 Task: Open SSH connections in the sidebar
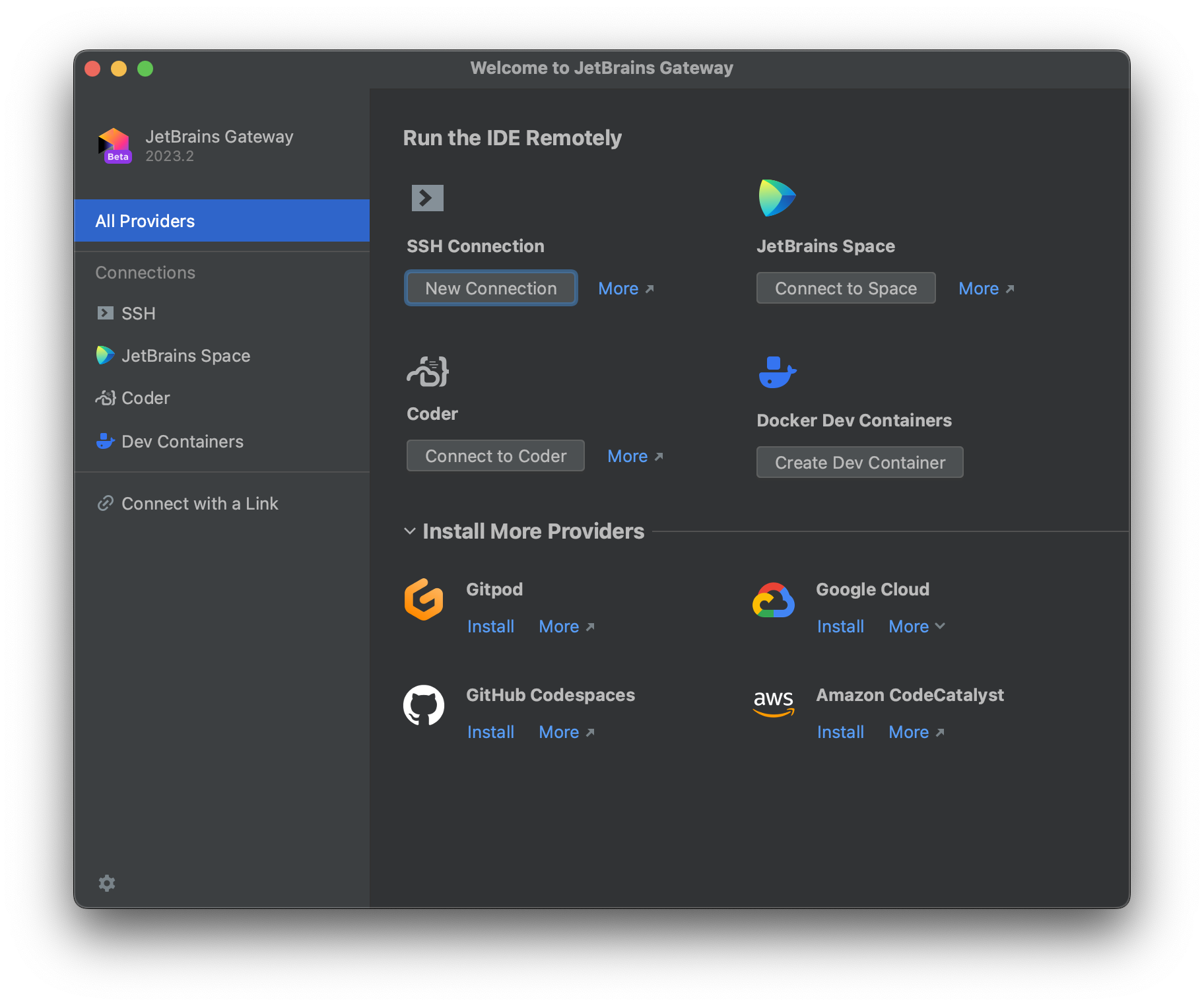pyautogui.click(x=222, y=313)
